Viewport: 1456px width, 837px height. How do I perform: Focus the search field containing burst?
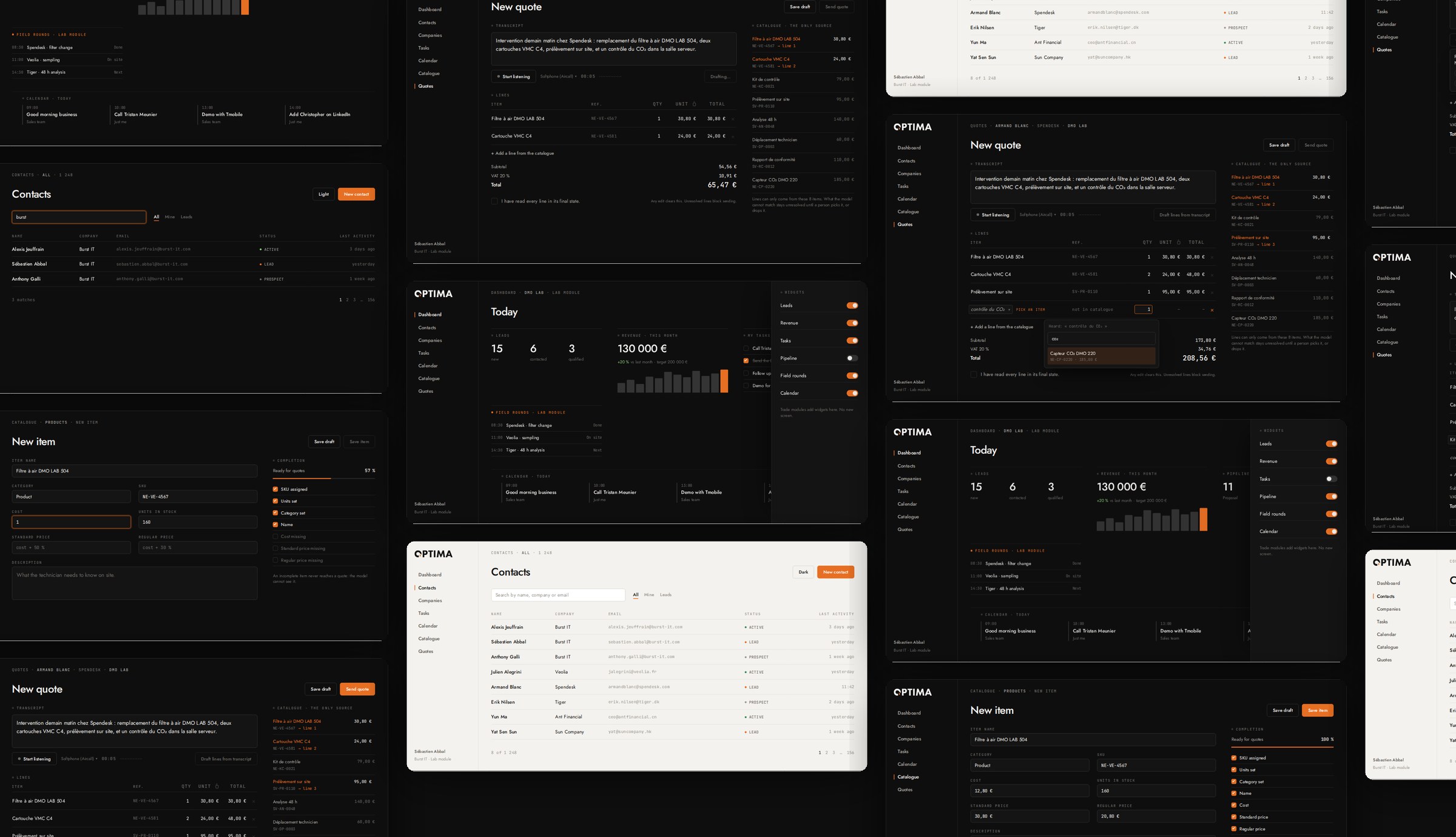pos(79,217)
